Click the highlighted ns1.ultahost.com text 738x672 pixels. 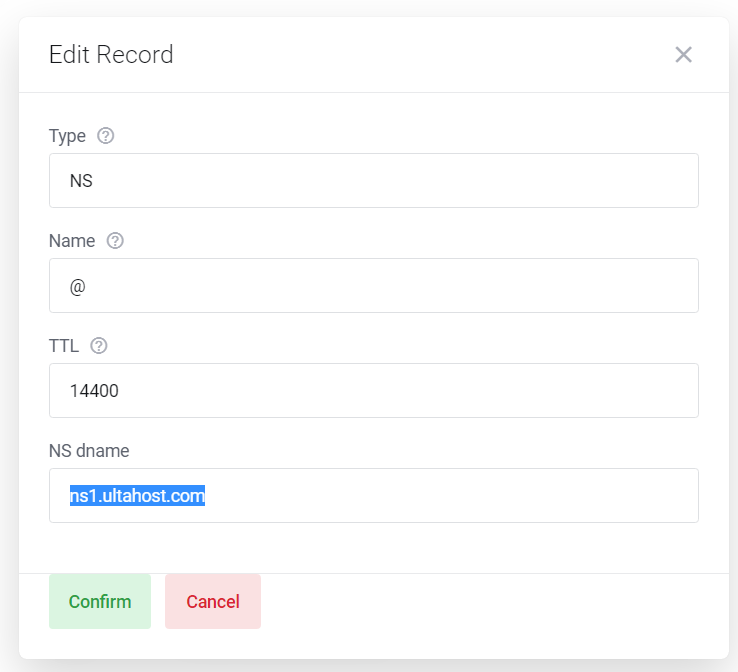[137, 496]
